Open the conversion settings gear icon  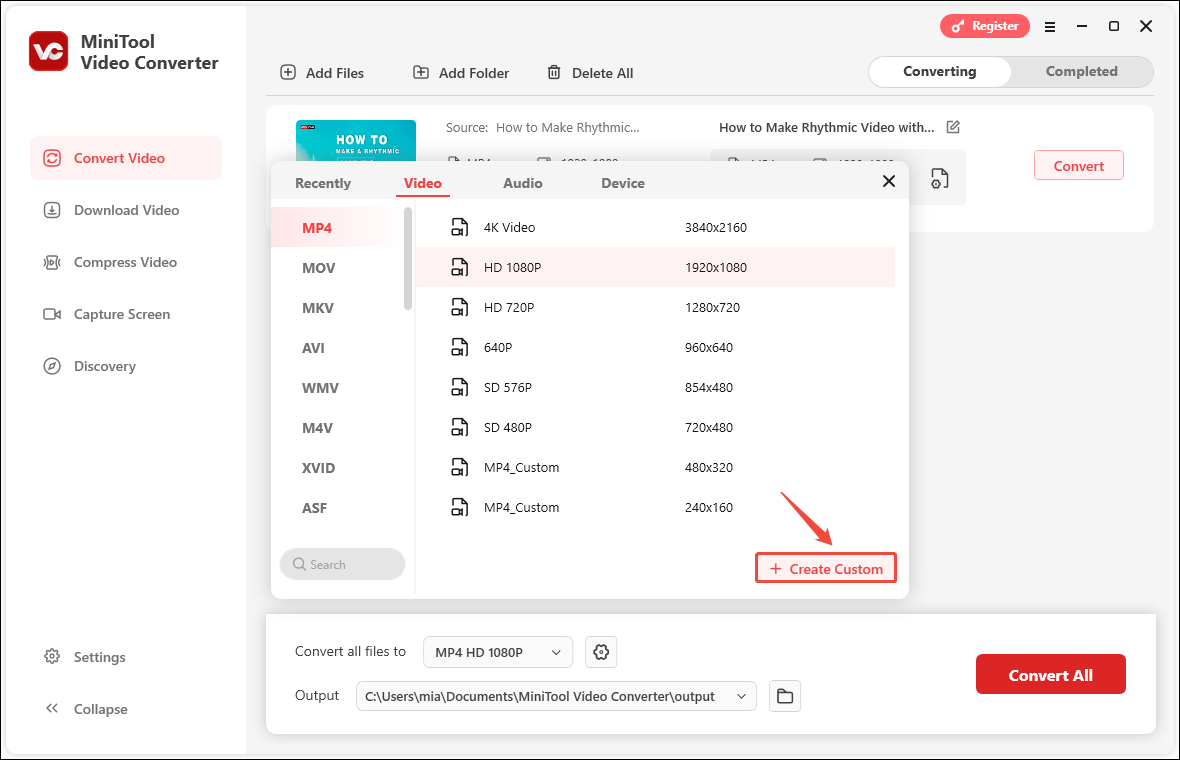click(x=601, y=652)
